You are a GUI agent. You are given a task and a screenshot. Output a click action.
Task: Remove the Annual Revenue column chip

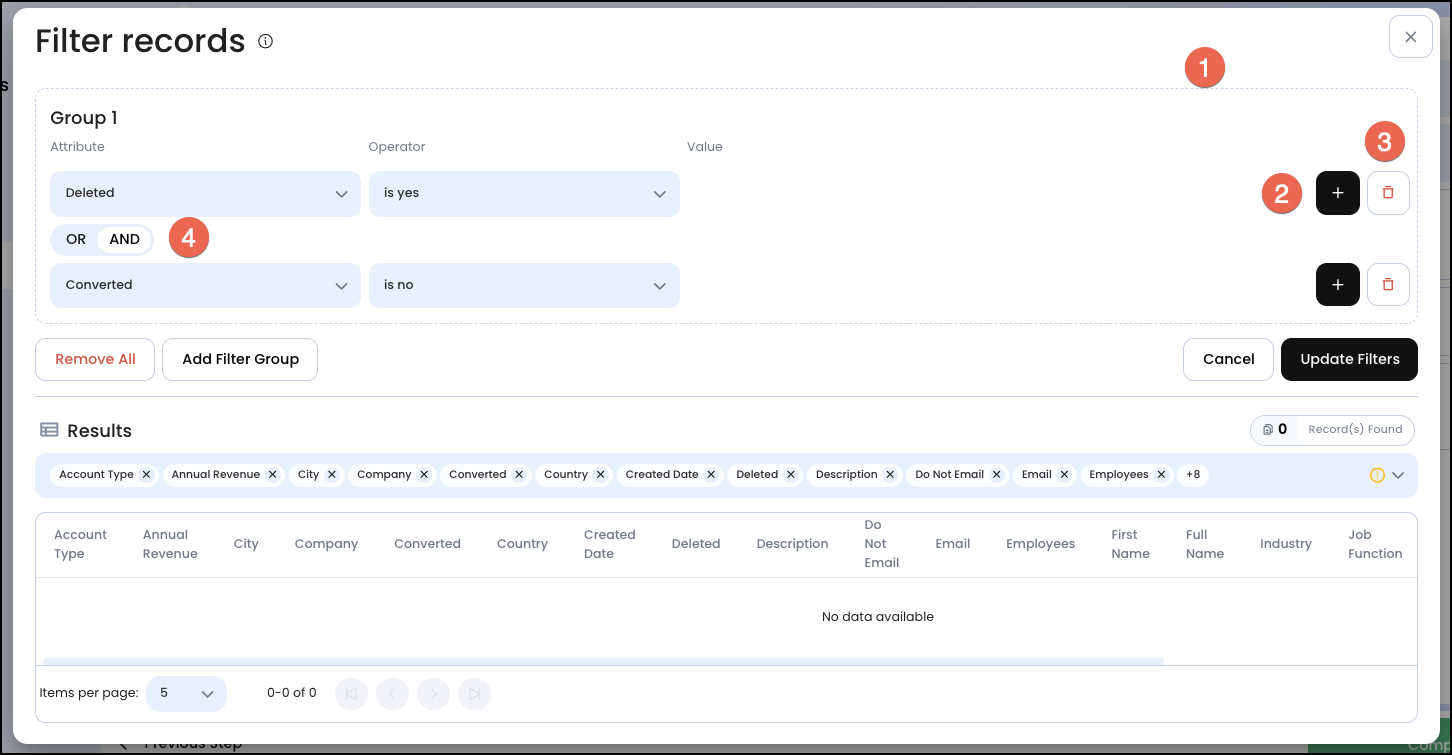272,475
